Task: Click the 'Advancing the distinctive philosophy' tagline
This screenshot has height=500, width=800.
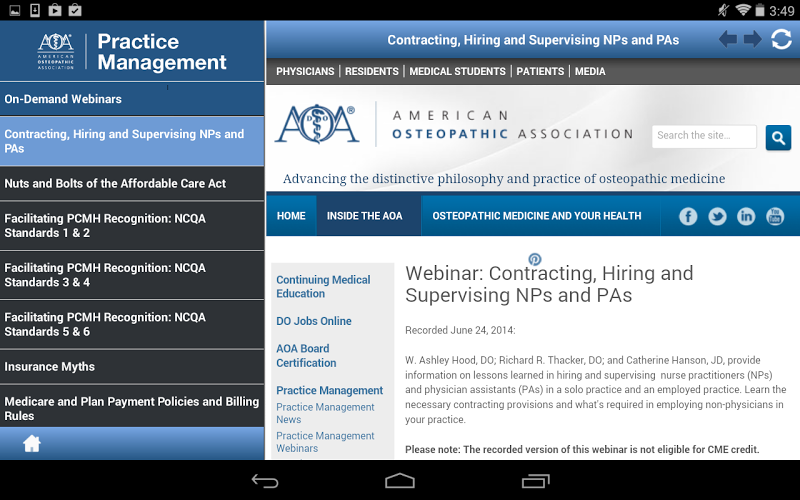Action: [x=504, y=179]
